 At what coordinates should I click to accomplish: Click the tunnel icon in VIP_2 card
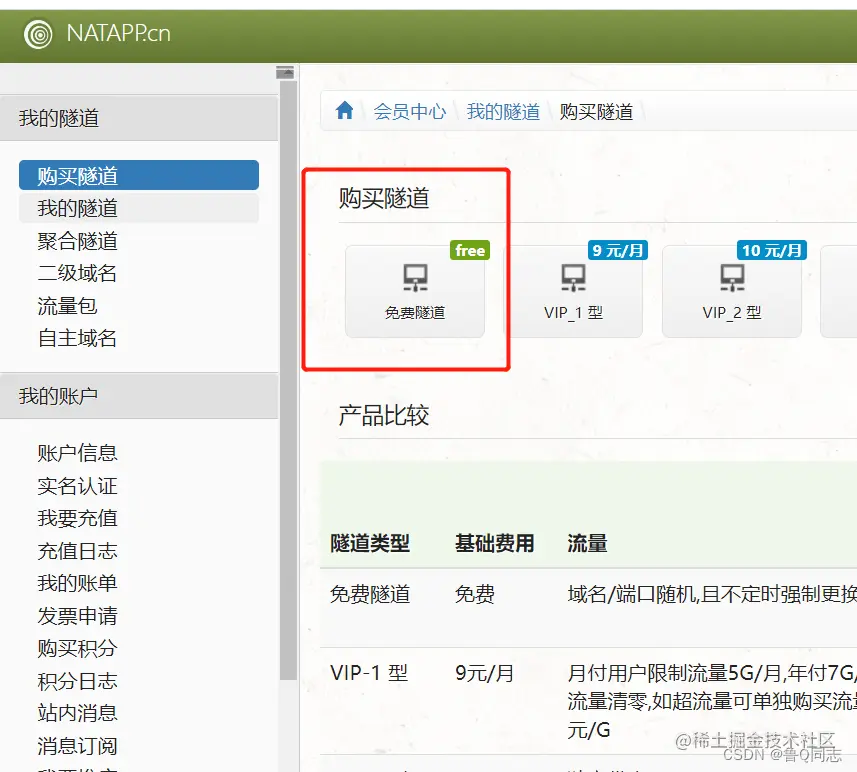point(732,278)
